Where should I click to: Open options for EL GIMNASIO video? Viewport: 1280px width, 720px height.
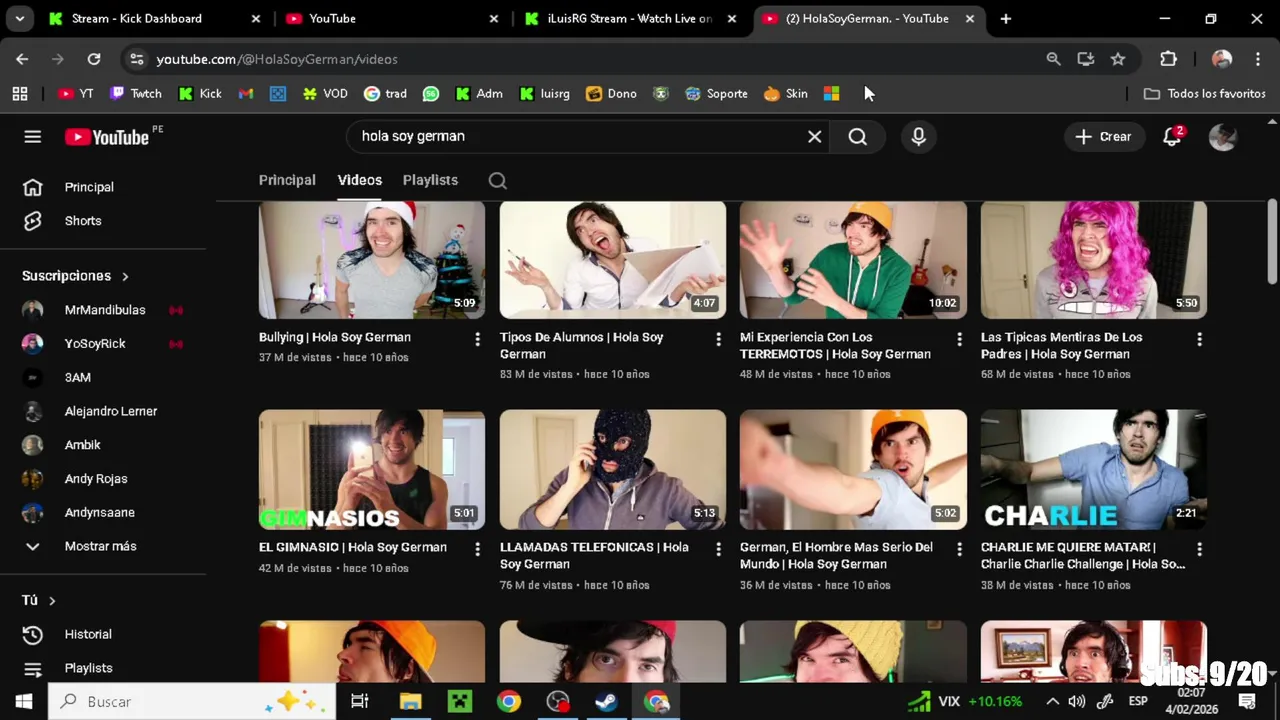tap(477, 549)
